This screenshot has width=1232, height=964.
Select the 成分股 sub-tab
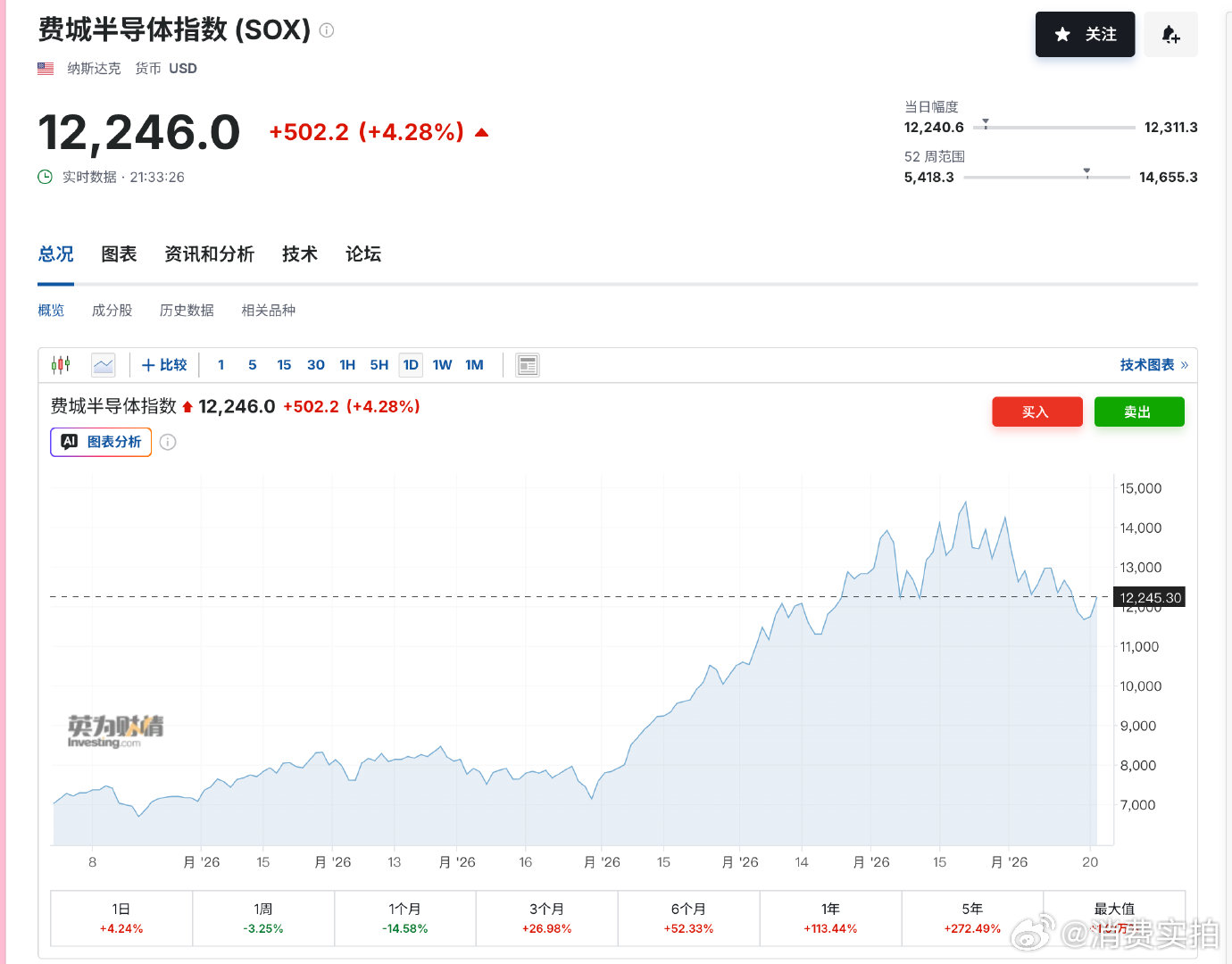click(x=112, y=310)
